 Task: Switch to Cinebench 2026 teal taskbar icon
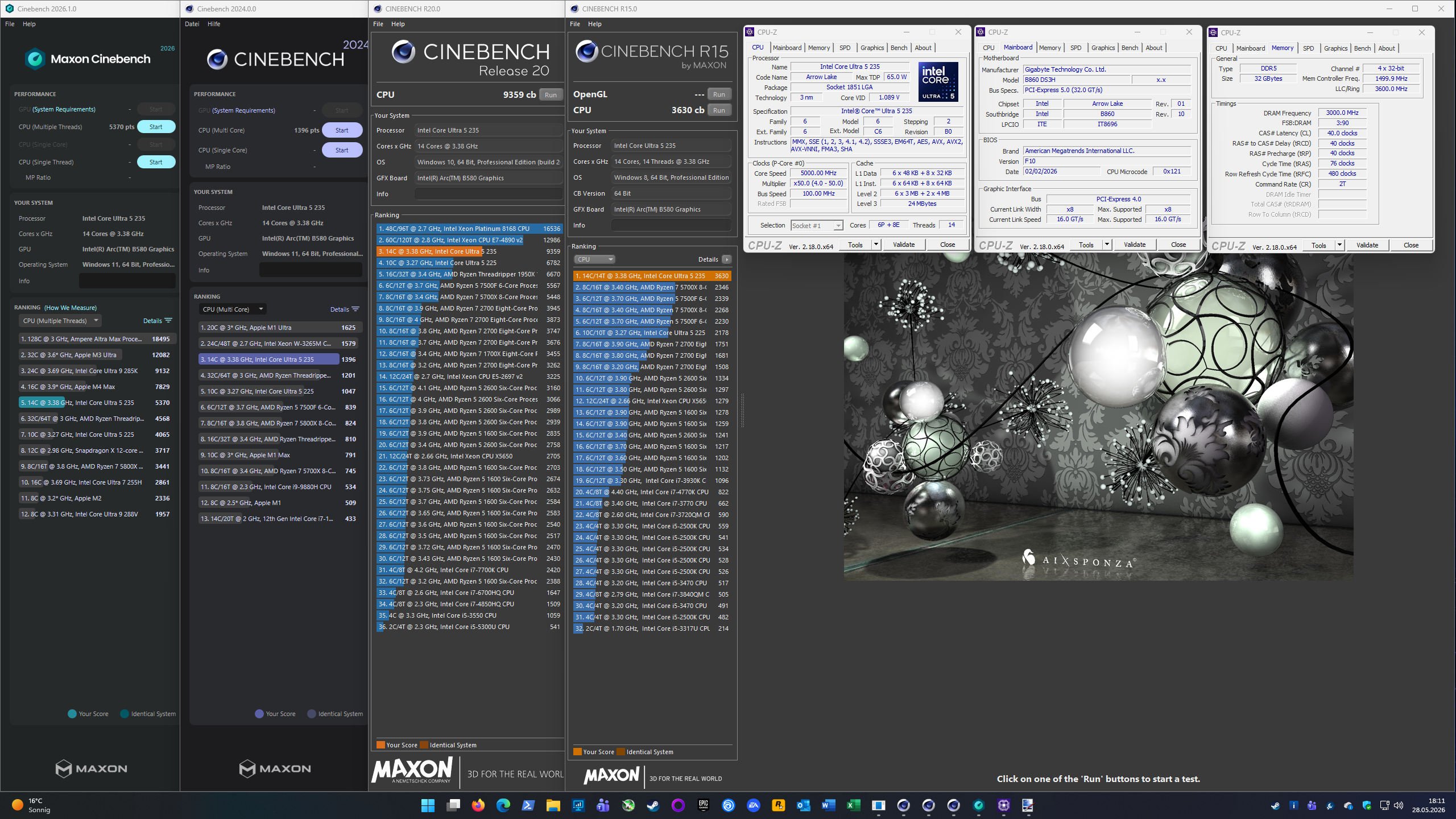978,805
